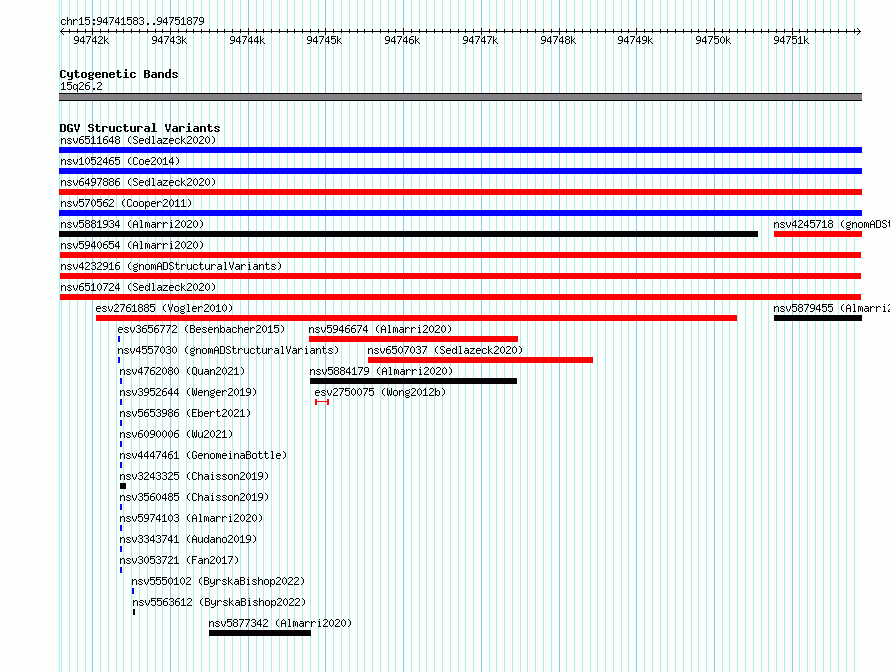Select the nsv3560485 (Chaisson2019) label
Screen dimensions: 890x672
click(x=194, y=497)
